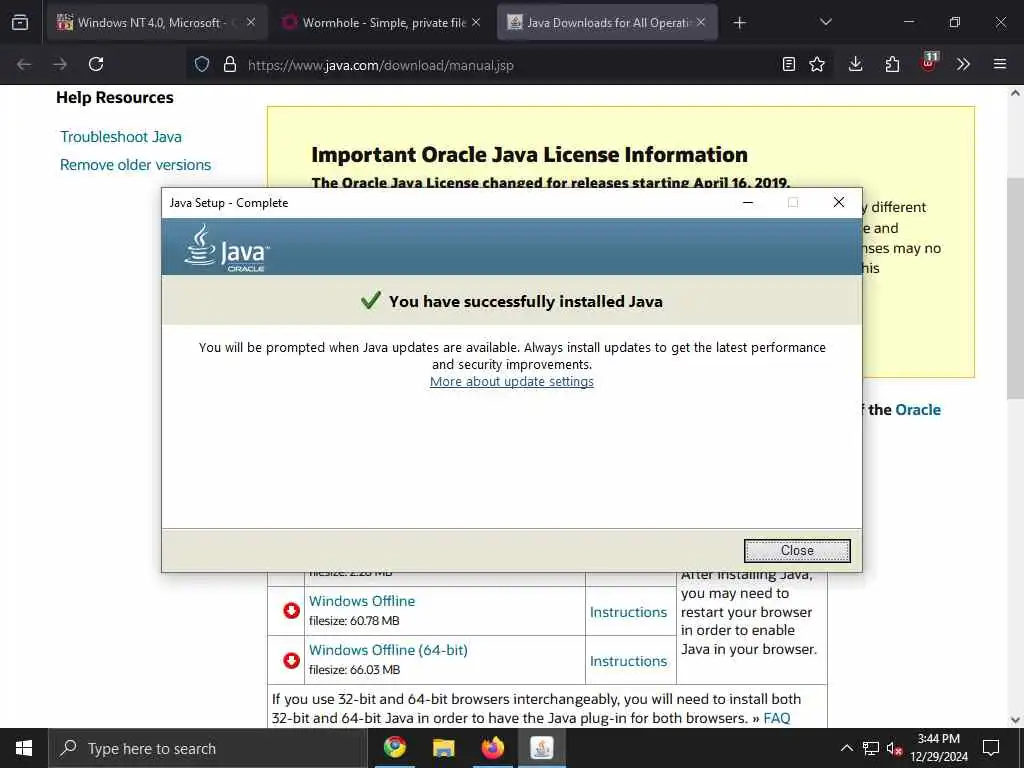Screen dimensions: 1024x768
Task: Open the clock and date flyout
Action: 938,748
